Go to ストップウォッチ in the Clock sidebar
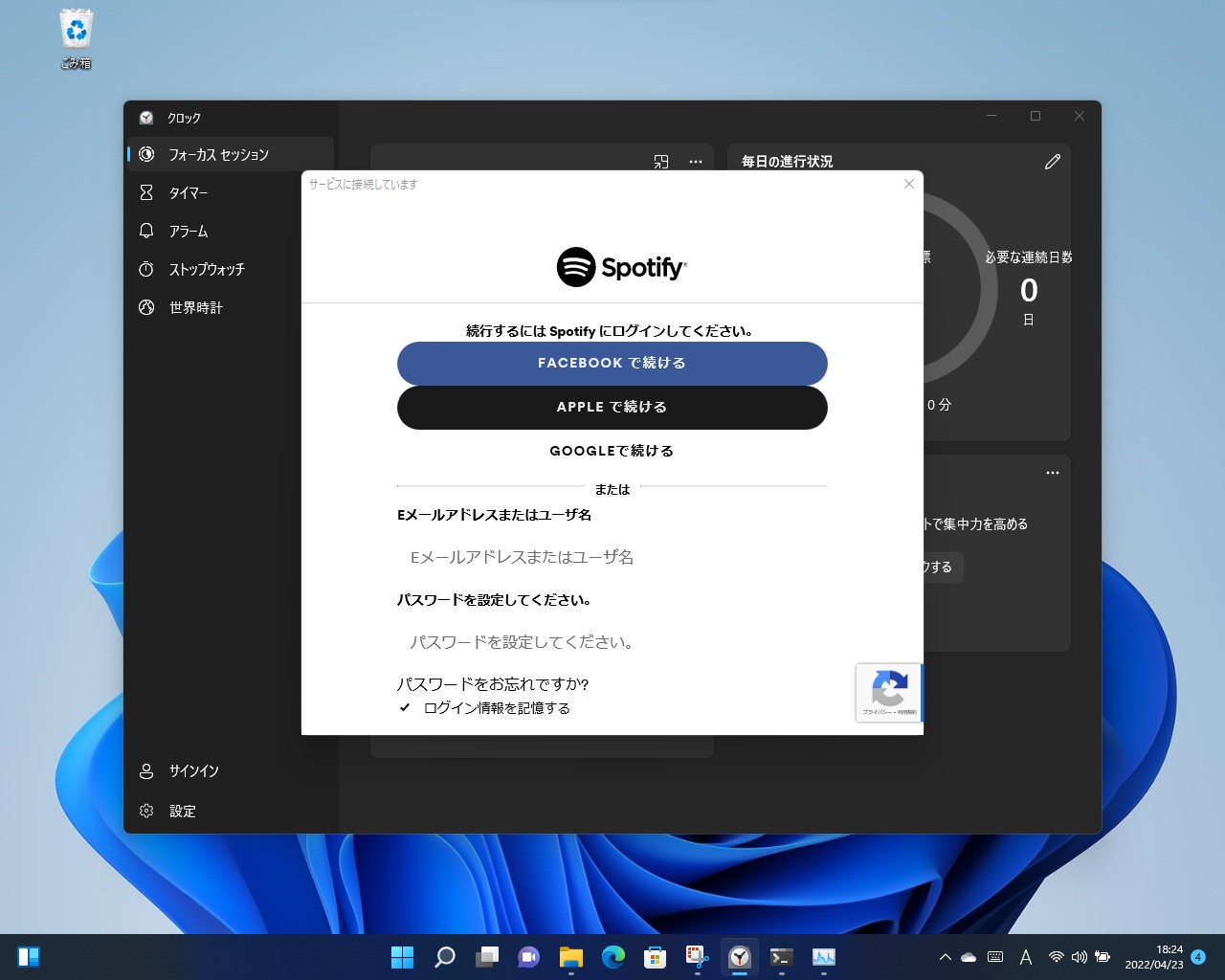This screenshot has width=1225, height=980. 231,269
